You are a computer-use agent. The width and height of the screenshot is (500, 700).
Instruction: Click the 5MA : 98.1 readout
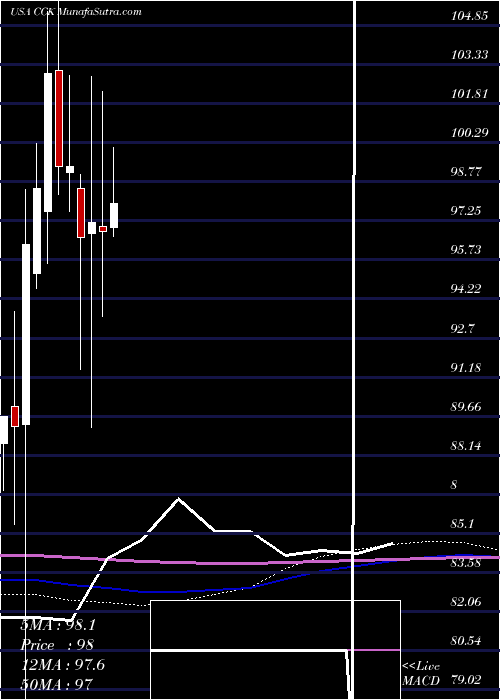click(x=58, y=625)
